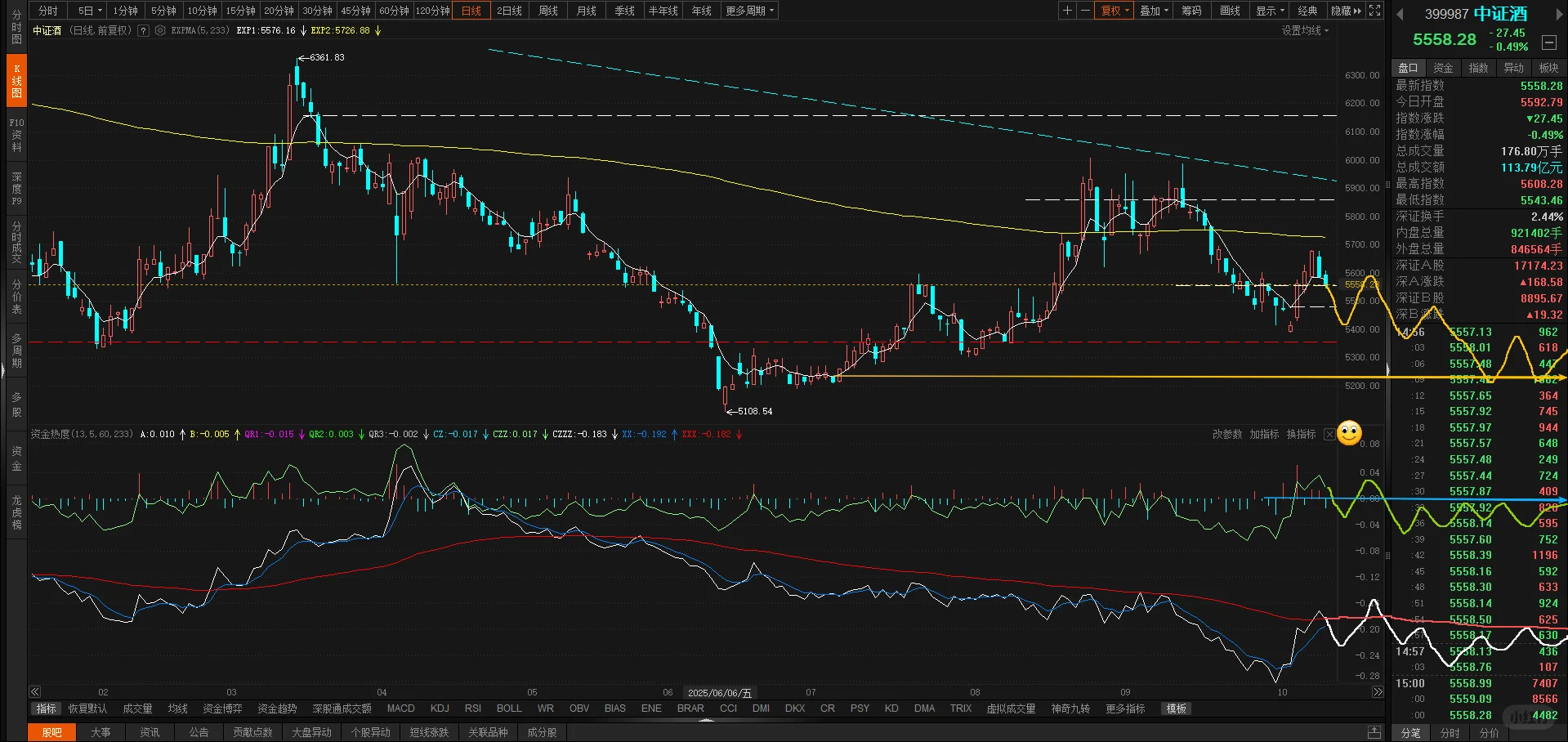Toggle the 筹码 chip distribution display
Viewport: 1568px width, 742px height.
pos(1191,11)
